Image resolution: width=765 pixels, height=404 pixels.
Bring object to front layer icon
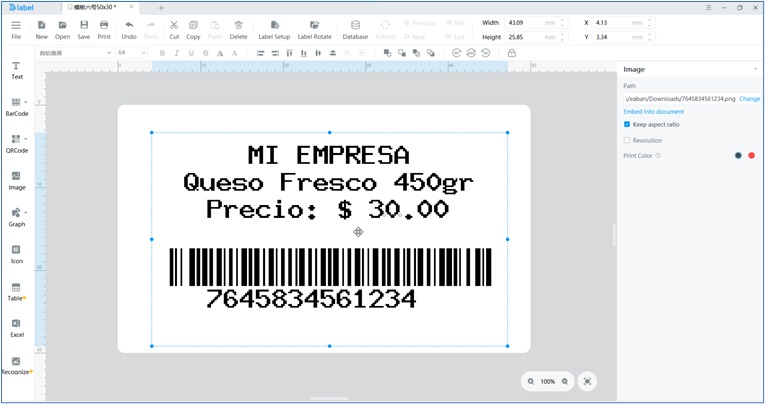click(x=387, y=53)
